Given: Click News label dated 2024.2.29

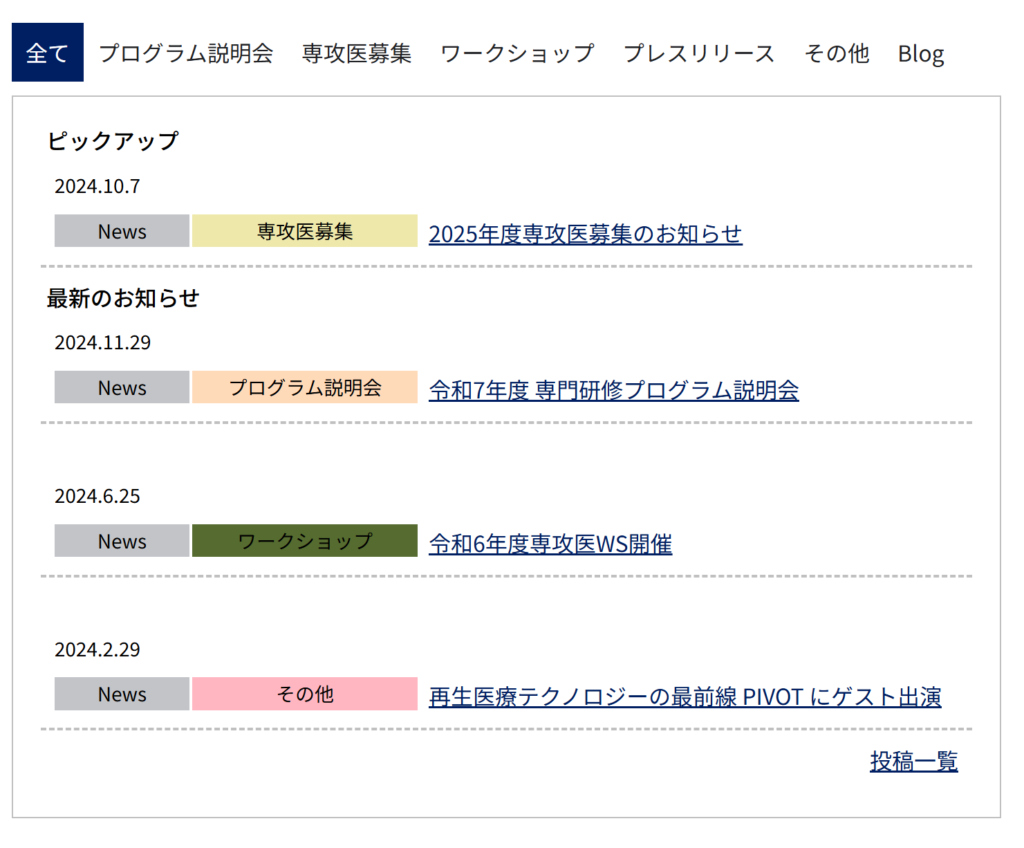Looking at the screenshot, I should 122,694.
